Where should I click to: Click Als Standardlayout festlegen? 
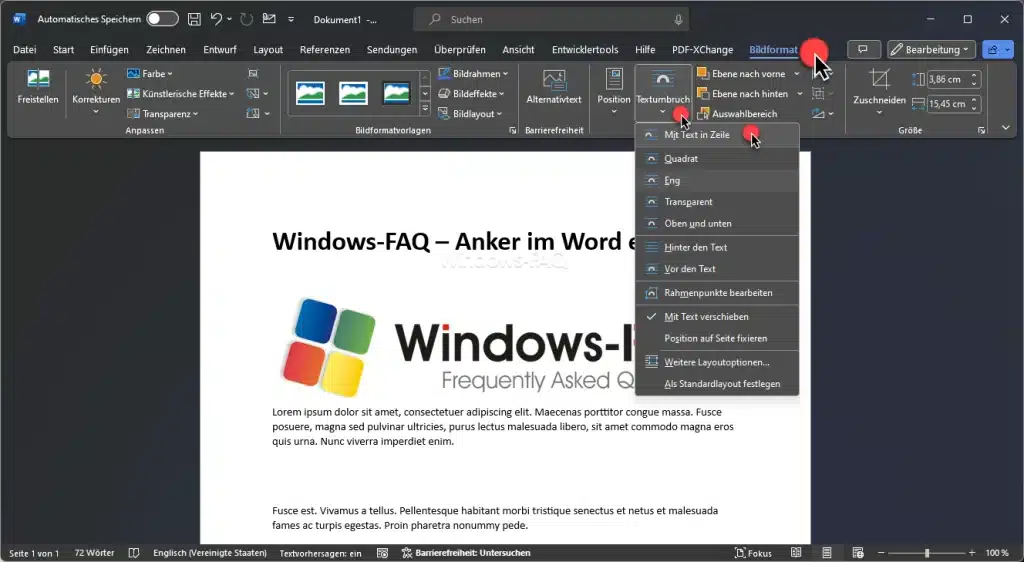click(717, 384)
